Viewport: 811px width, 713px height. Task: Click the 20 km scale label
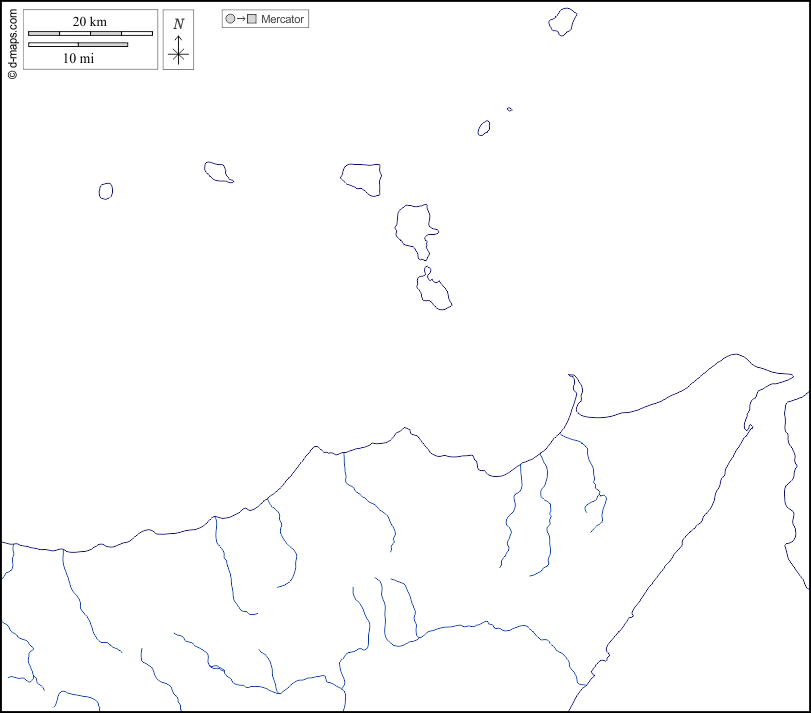[x=90, y=22]
